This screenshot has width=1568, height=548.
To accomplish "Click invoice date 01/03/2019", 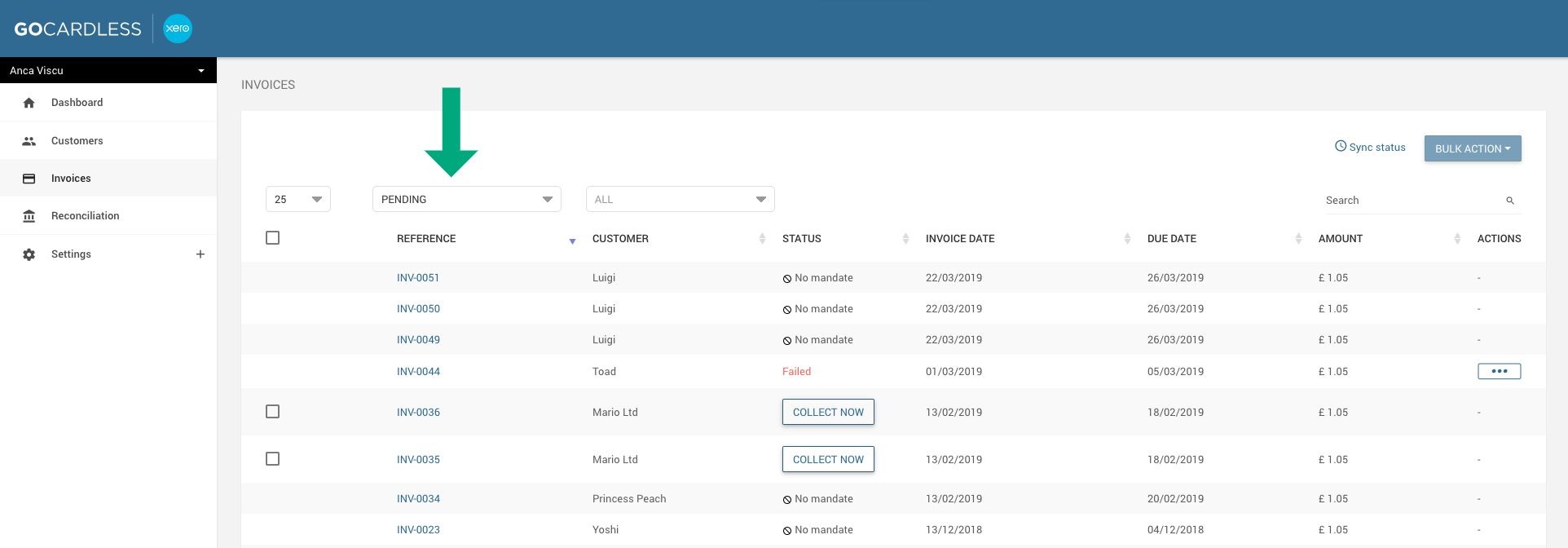I will [x=954, y=372].
